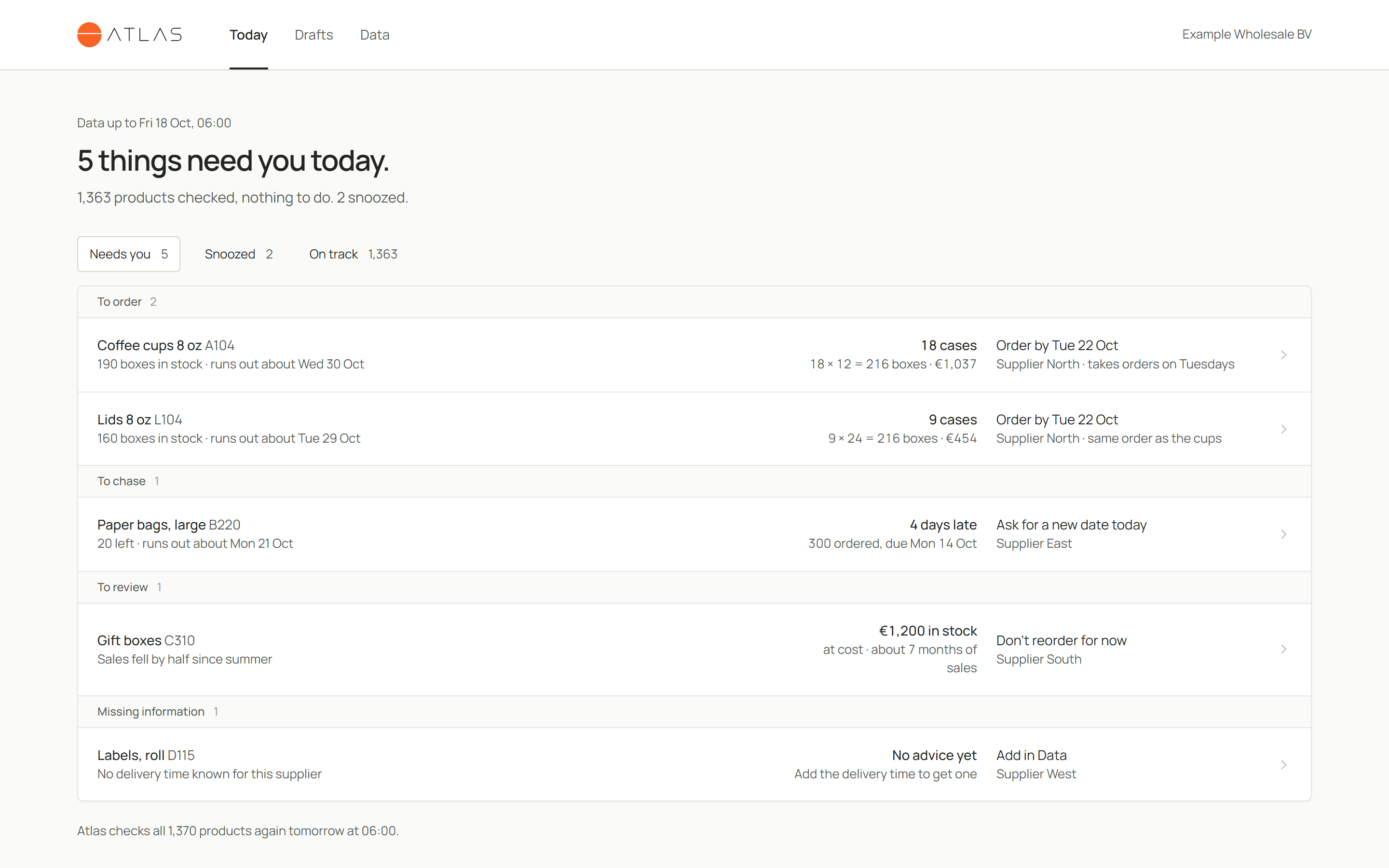Click 'Atlas checks all 1,370 products' footer
Viewport: 1389px width, 868px height.
point(238,831)
